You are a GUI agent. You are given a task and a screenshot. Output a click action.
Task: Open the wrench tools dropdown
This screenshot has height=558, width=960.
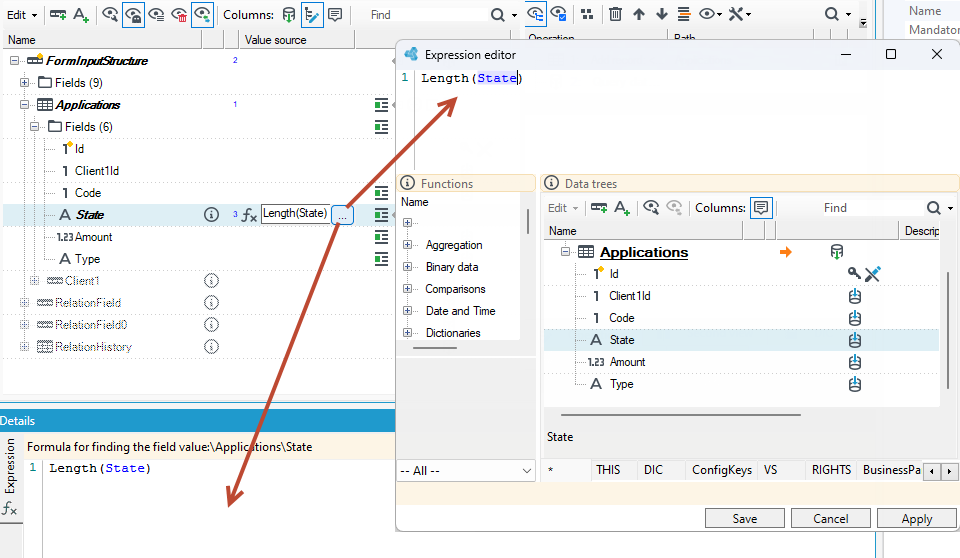[x=740, y=15]
